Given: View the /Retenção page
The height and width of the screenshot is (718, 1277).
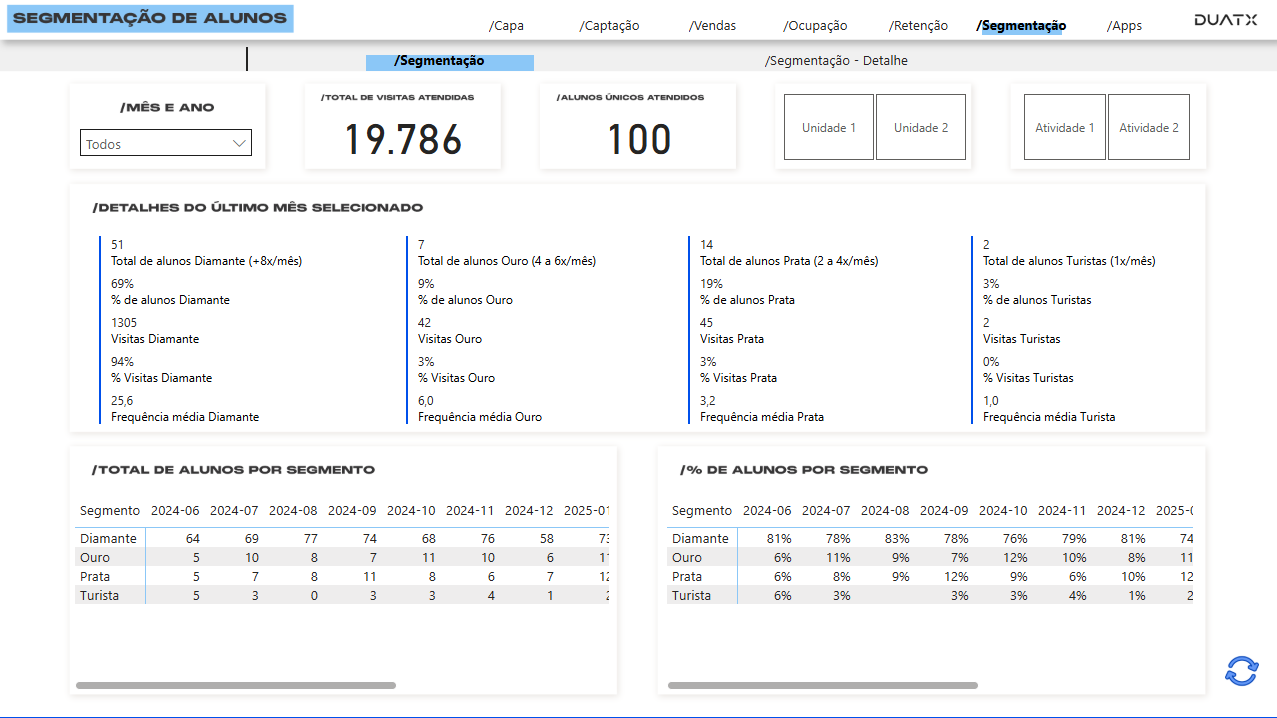Looking at the screenshot, I should pos(918,25).
